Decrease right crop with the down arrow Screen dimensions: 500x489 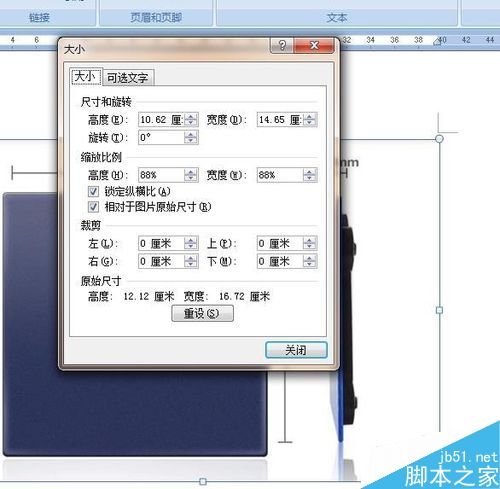click(191, 265)
